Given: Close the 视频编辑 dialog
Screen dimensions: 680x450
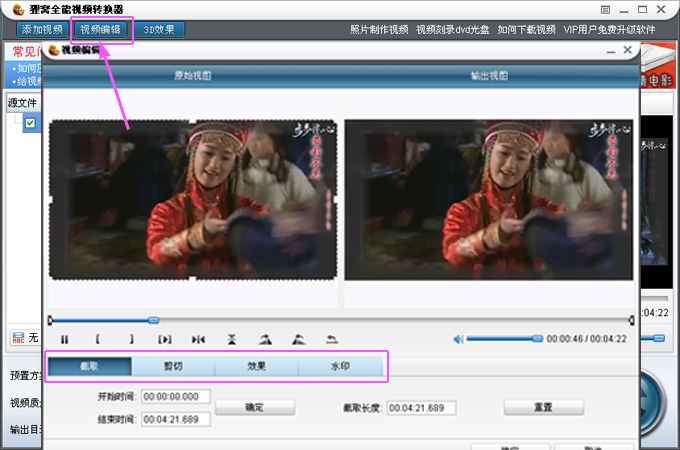Looking at the screenshot, I should (628, 50).
